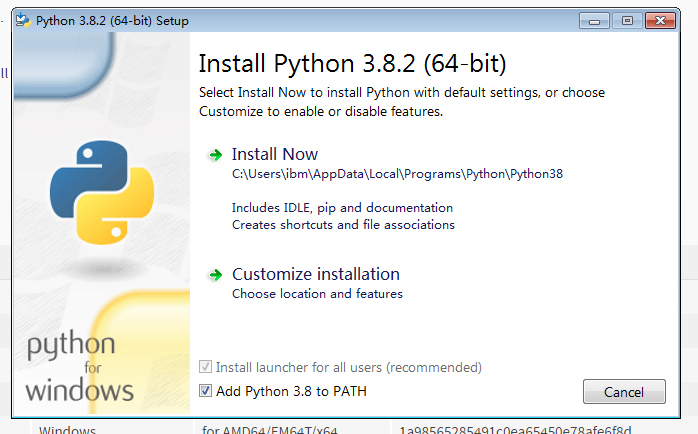
Task: Click the 'Choose location and features' description
Action: 317,294
